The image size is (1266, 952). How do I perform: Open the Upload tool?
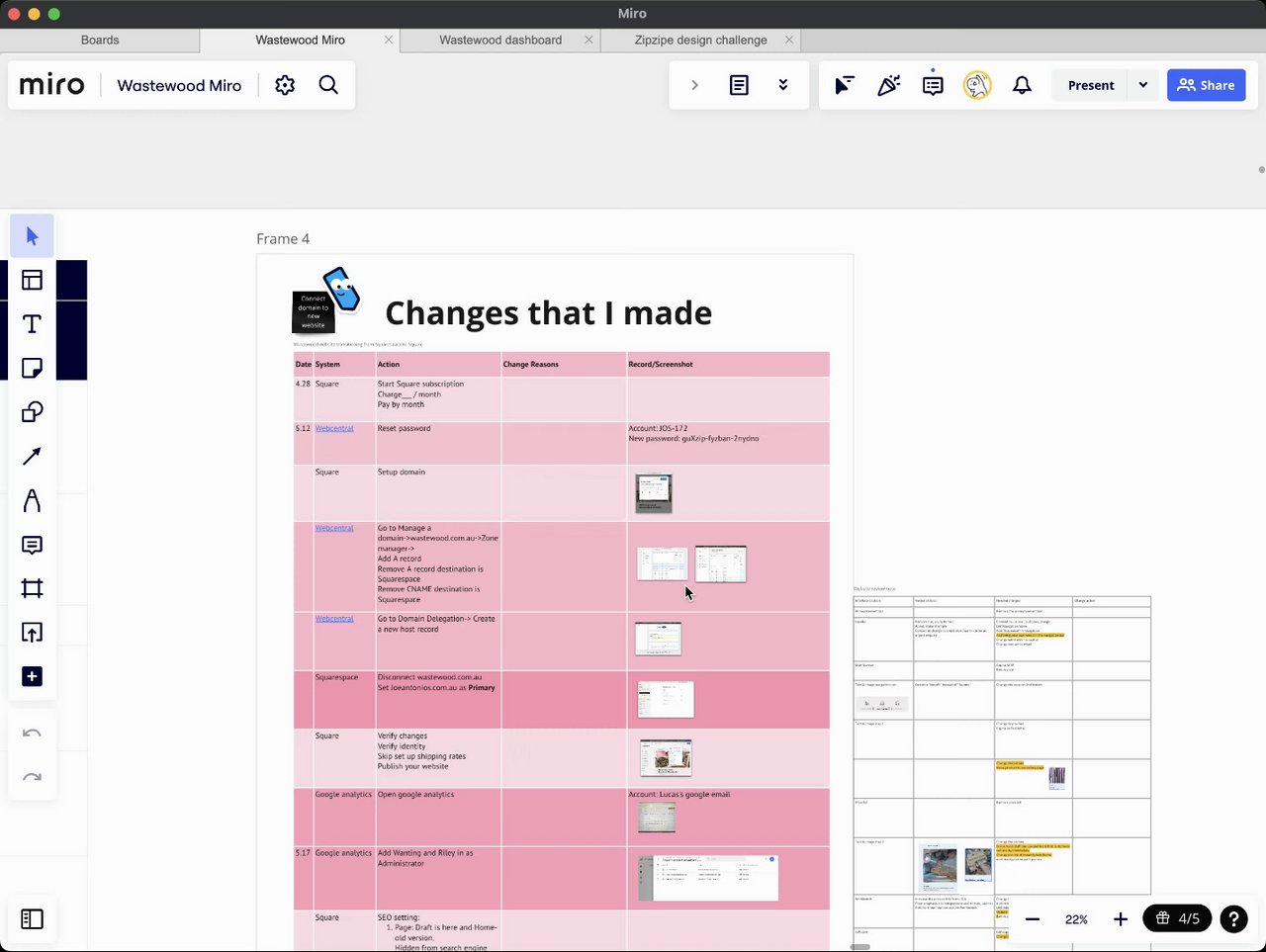pos(32,633)
